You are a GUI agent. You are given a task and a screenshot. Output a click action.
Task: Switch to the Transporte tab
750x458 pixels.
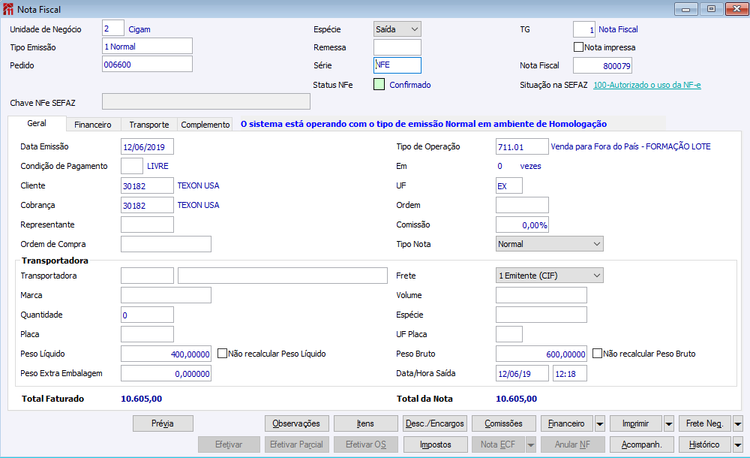[149, 124]
